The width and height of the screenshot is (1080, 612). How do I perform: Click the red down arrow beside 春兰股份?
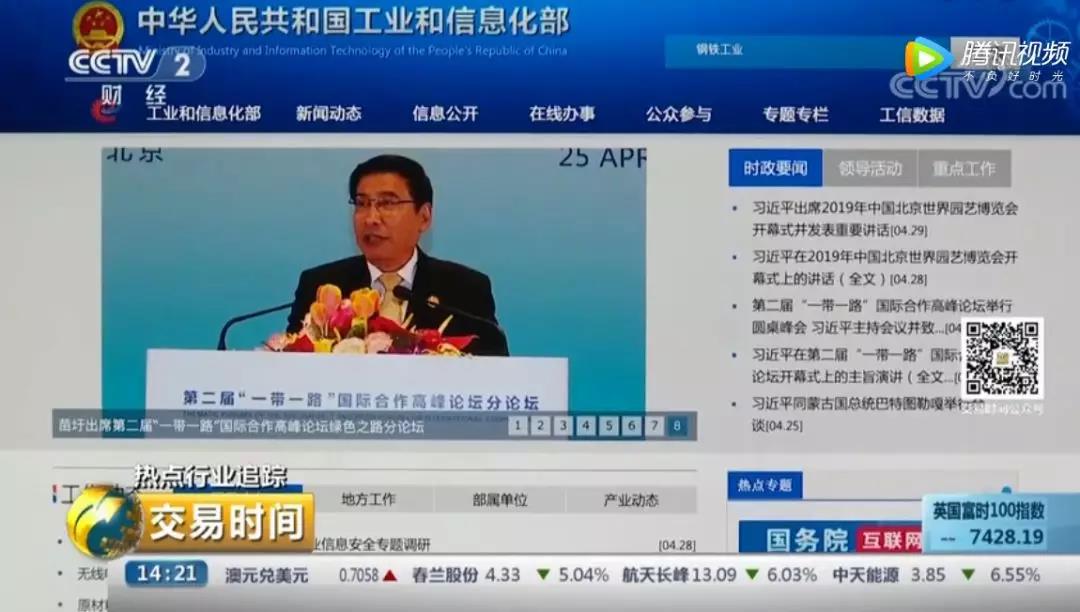(x=541, y=574)
